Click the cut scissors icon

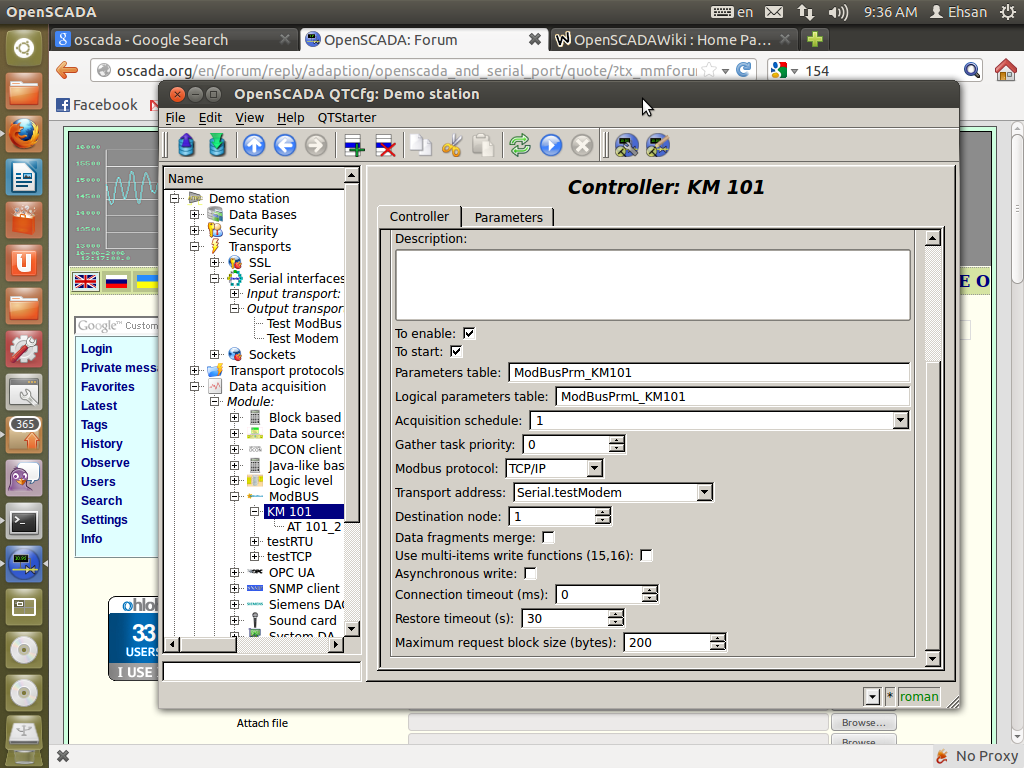point(451,146)
